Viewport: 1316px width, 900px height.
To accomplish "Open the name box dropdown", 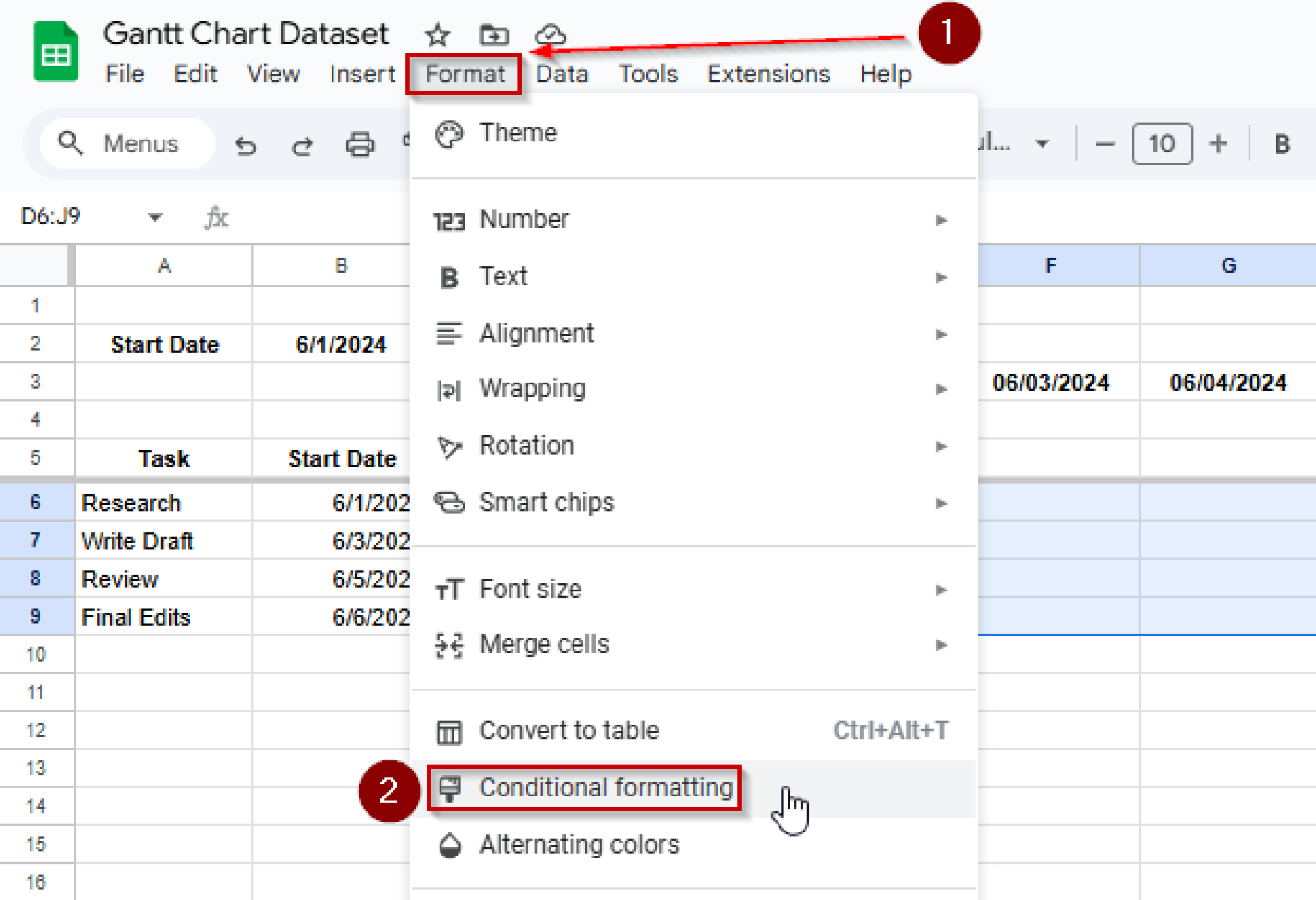I will tap(154, 217).
